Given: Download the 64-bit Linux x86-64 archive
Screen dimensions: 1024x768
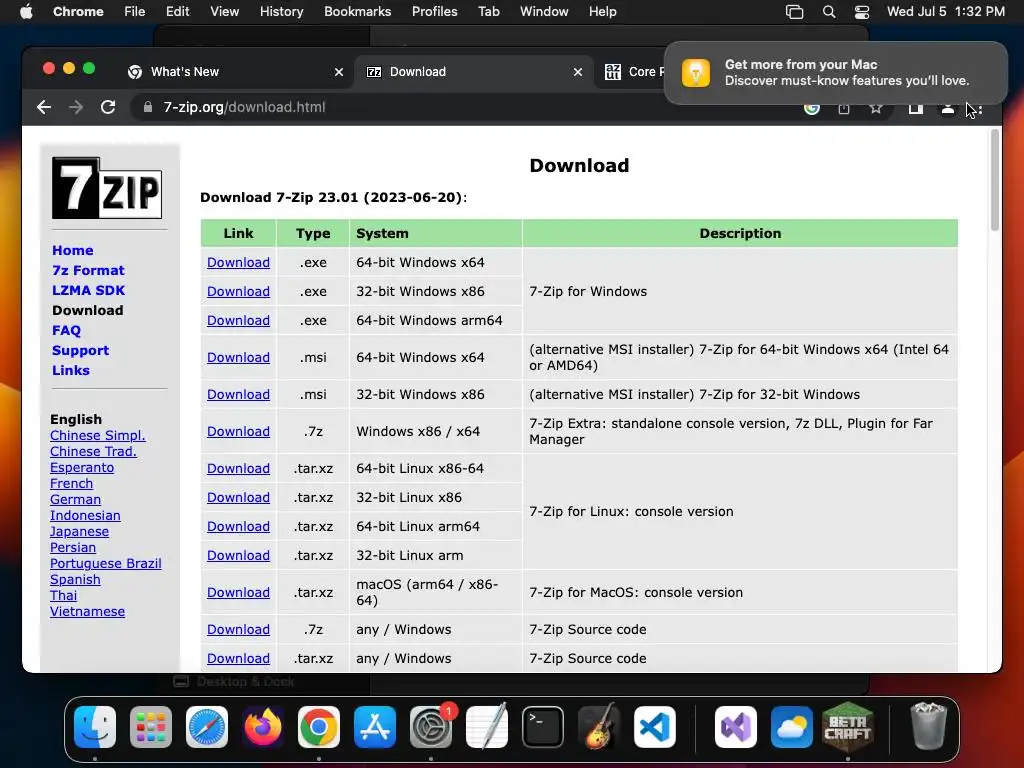Looking at the screenshot, I should (238, 468).
